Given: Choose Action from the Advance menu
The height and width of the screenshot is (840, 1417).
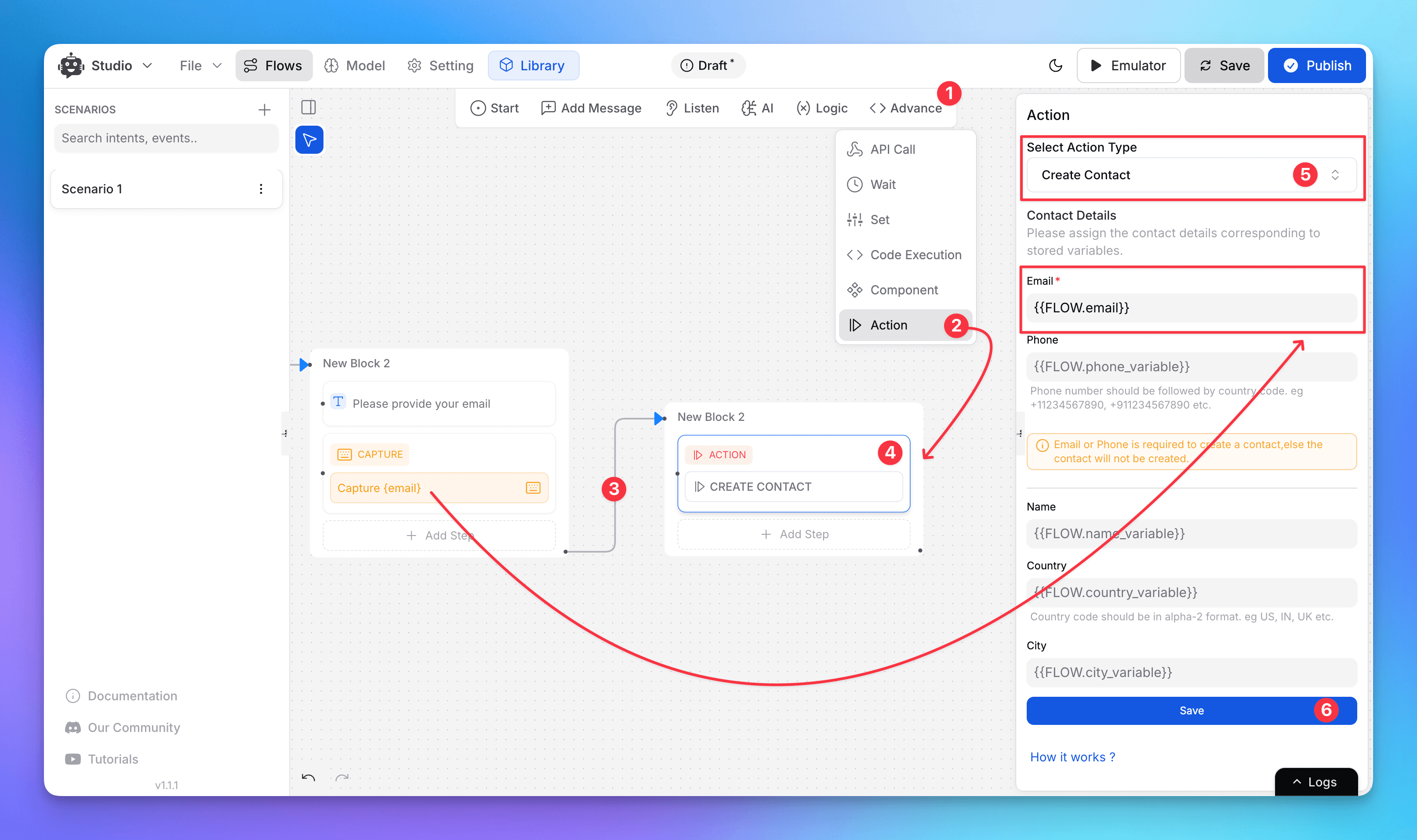Looking at the screenshot, I should point(905,325).
